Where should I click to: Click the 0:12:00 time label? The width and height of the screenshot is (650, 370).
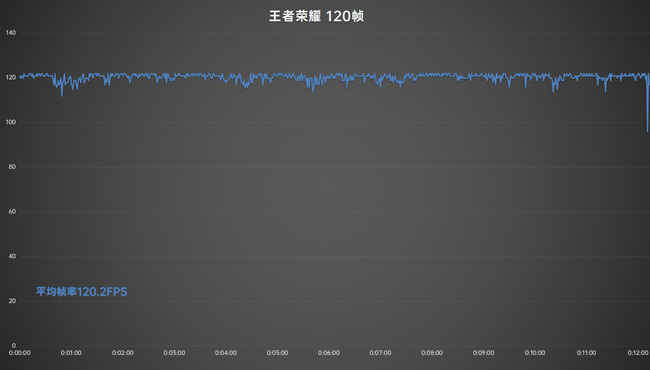coord(638,353)
